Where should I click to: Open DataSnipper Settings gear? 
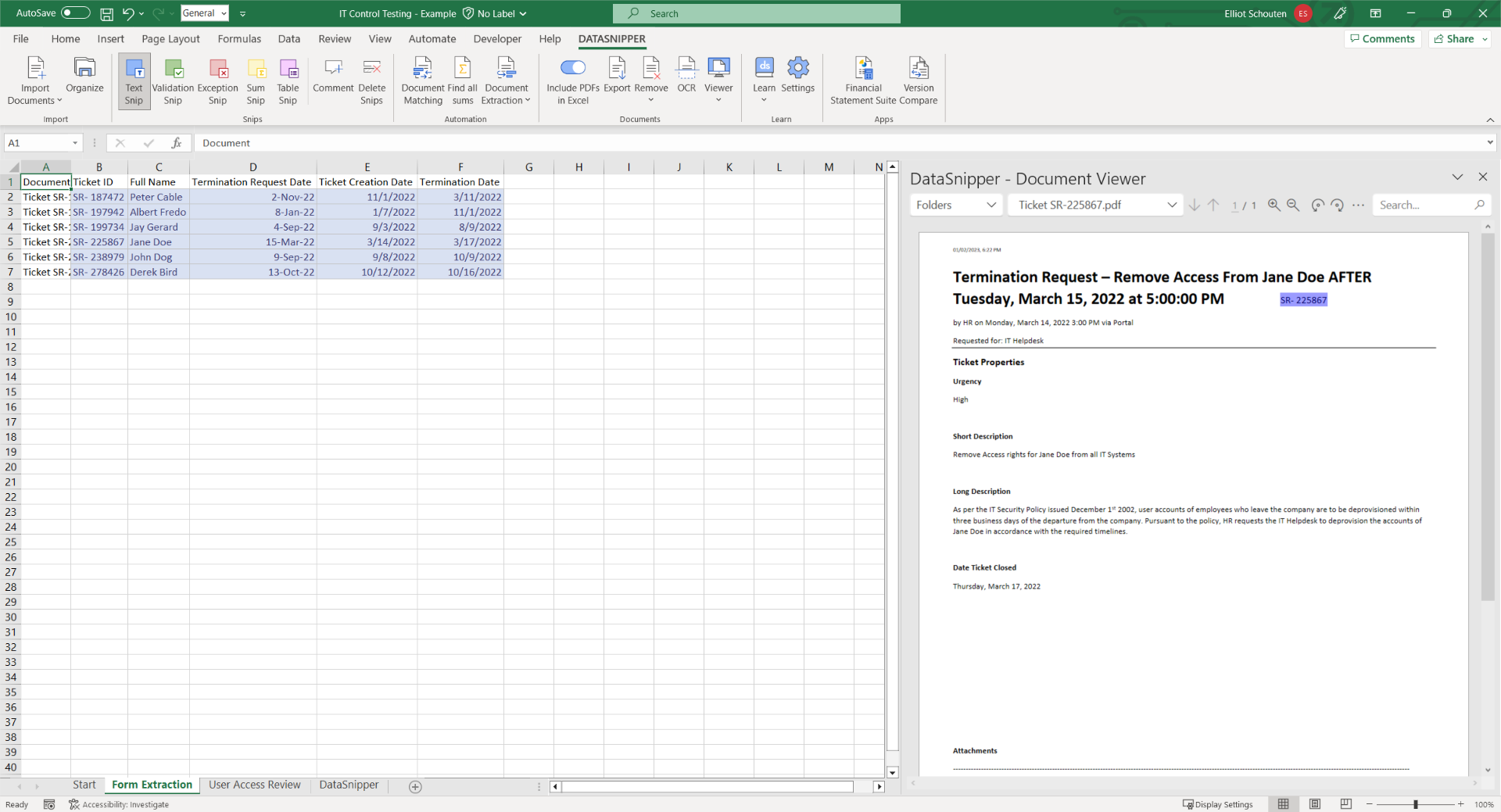click(797, 75)
